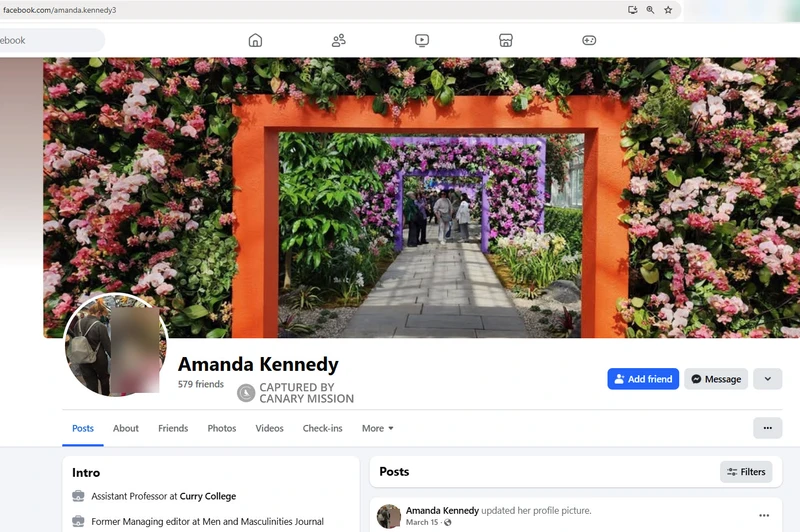This screenshot has height=532, width=800.
Task: Open the Gaming controller icon
Action: click(589, 40)
